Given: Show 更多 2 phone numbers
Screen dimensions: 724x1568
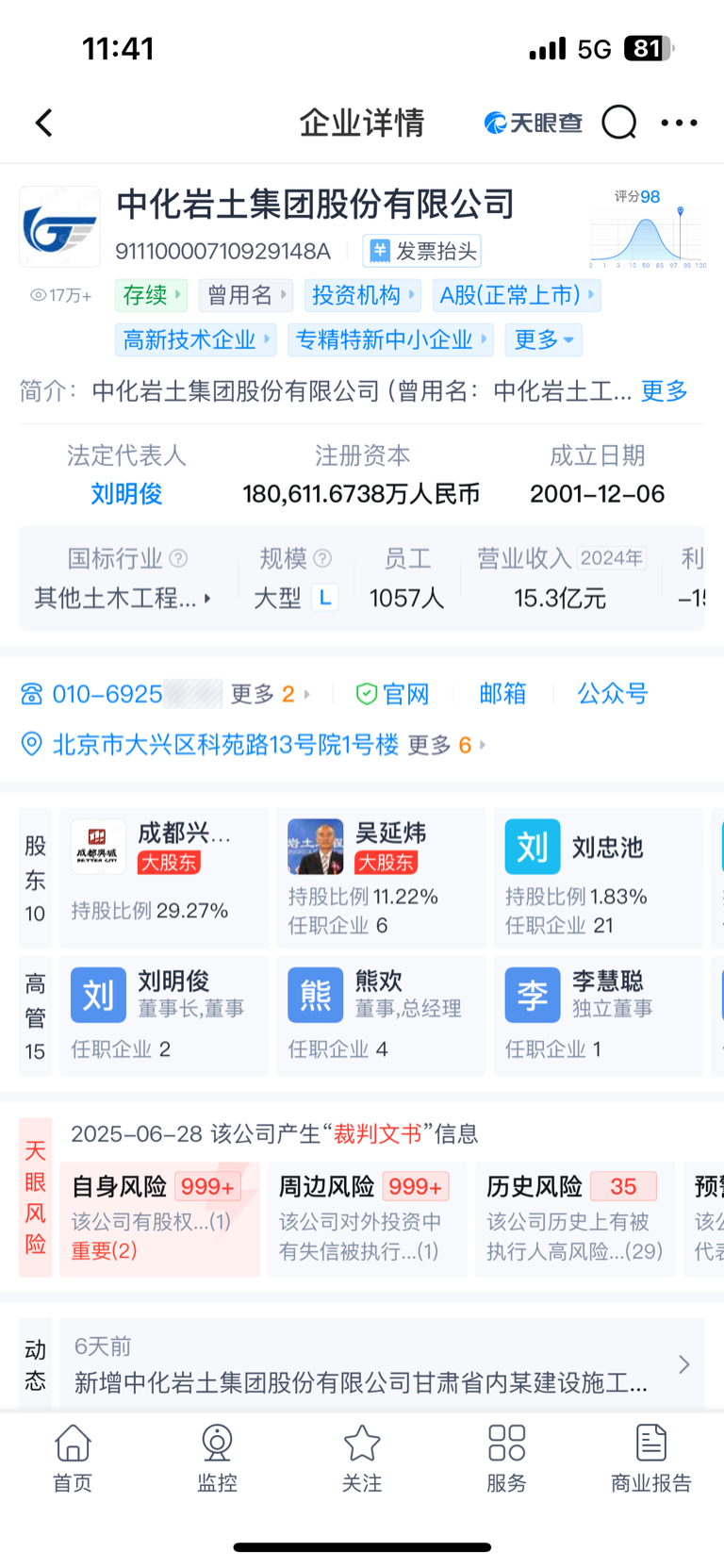Looking at the screenshot, I should pos(271,694).
